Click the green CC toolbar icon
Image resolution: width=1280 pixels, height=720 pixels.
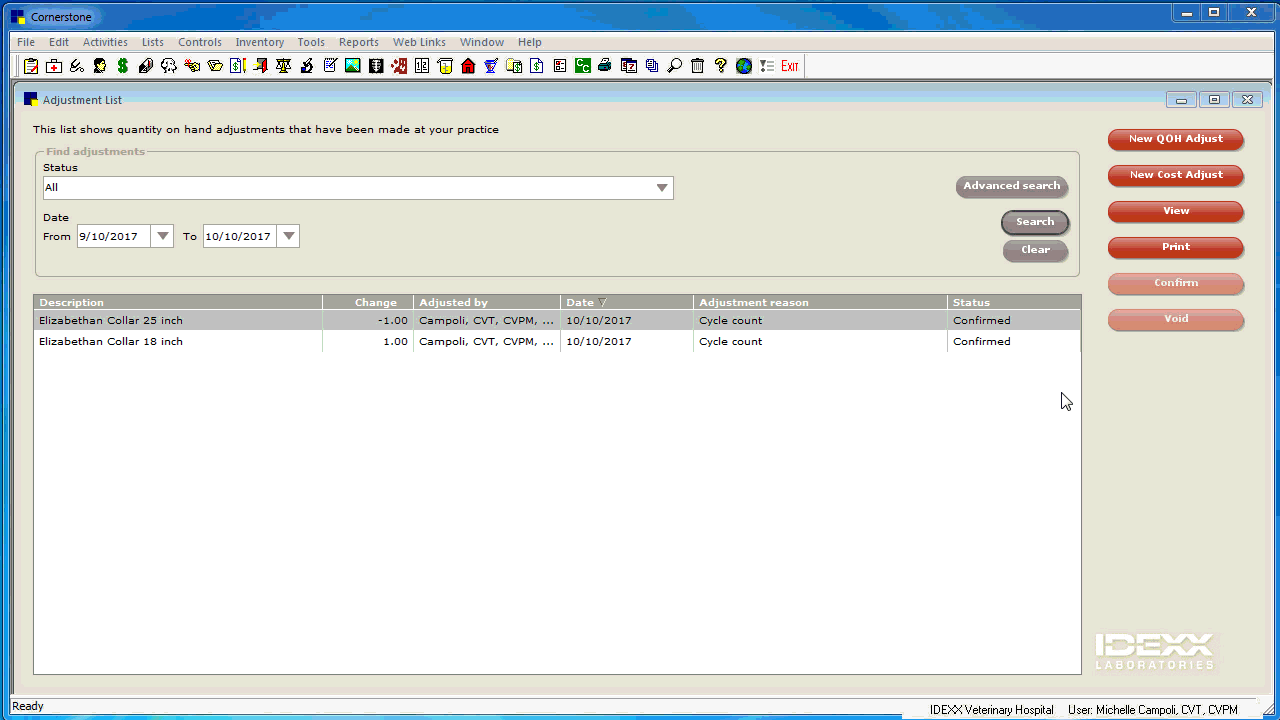(x=582, y=66)
